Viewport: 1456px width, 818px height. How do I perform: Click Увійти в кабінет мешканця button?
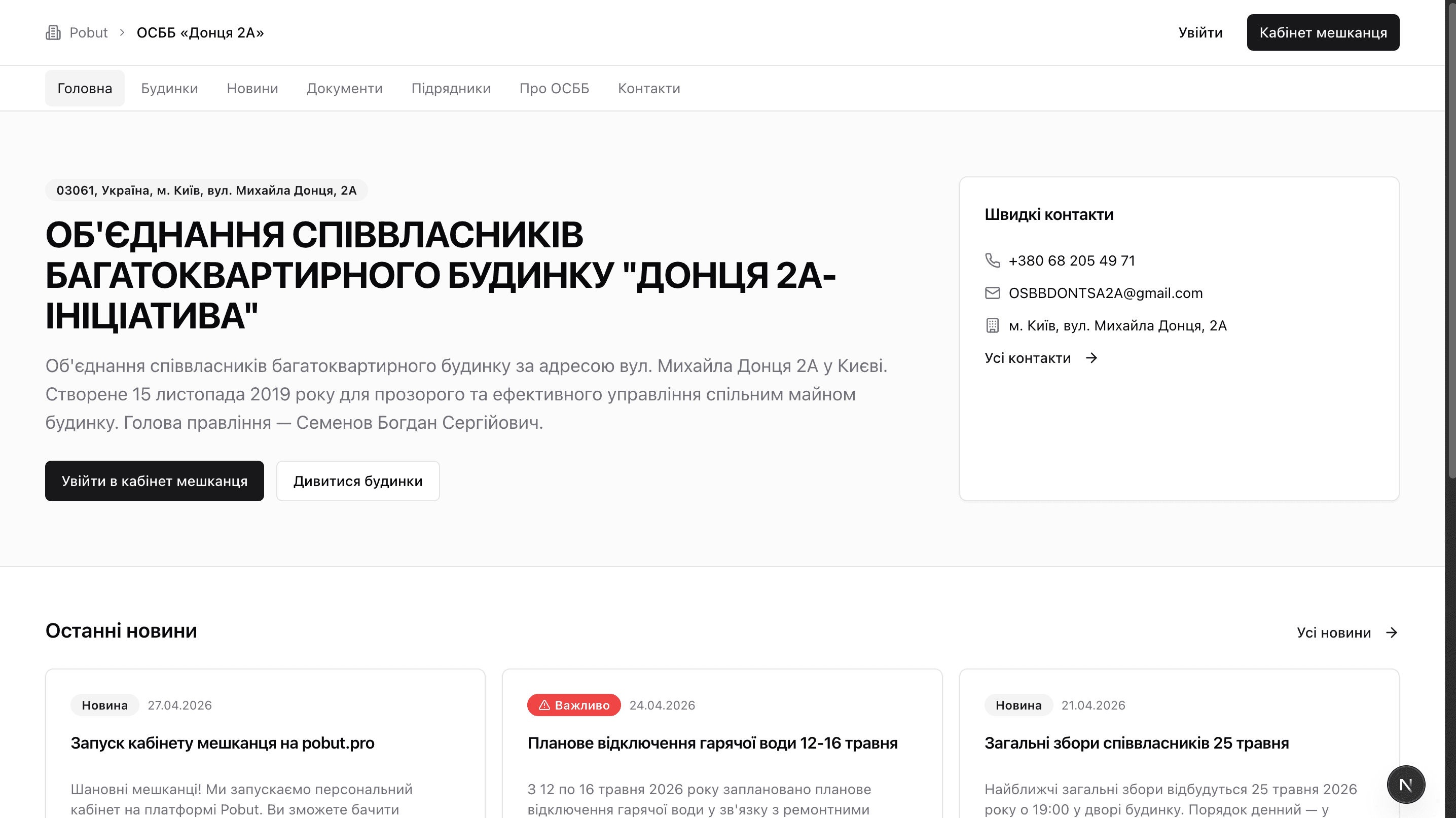[x=154, y=481]
